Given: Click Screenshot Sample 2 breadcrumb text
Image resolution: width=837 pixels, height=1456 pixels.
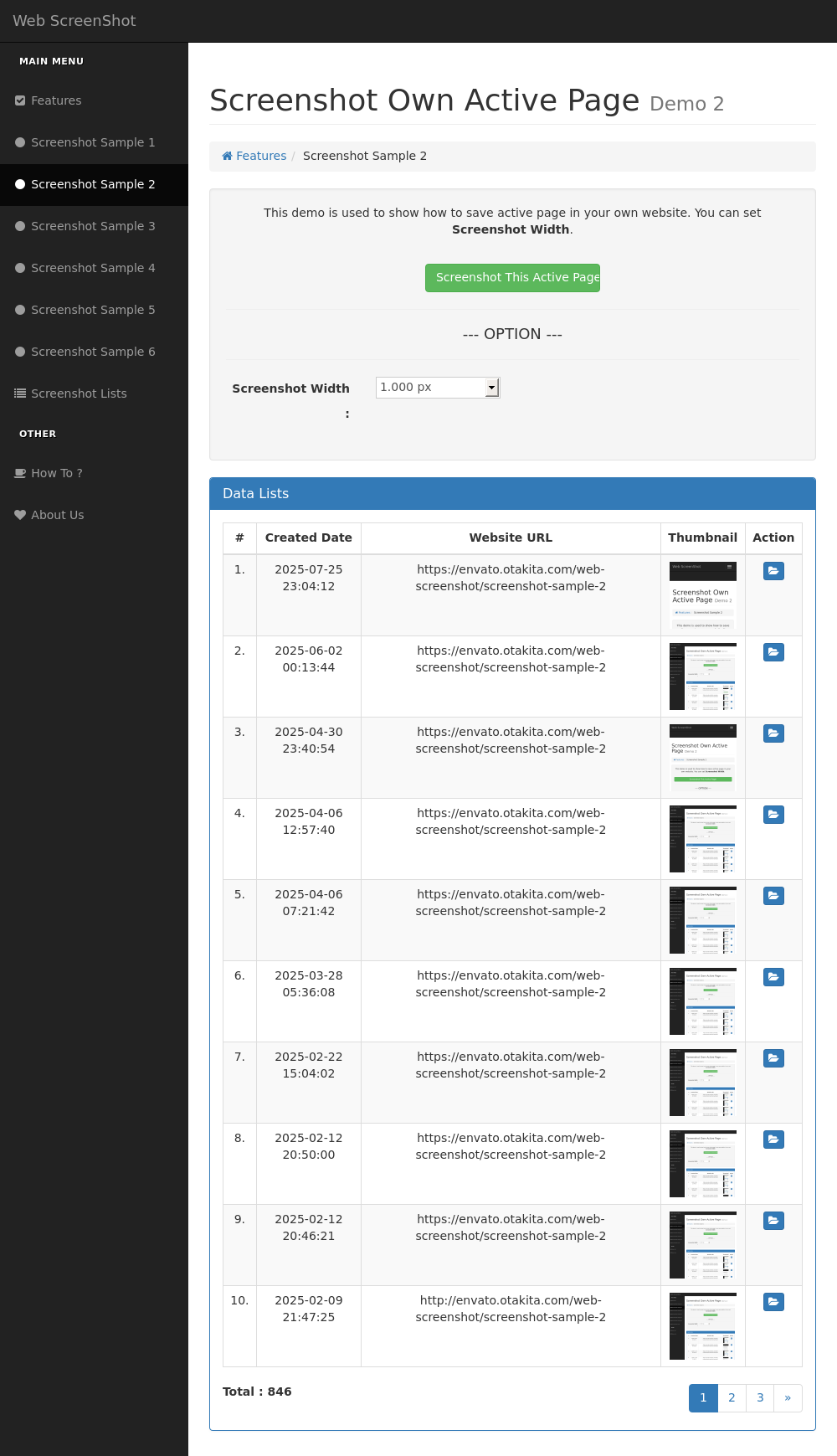Looking at the screenshot, I should tap(365, 156).
